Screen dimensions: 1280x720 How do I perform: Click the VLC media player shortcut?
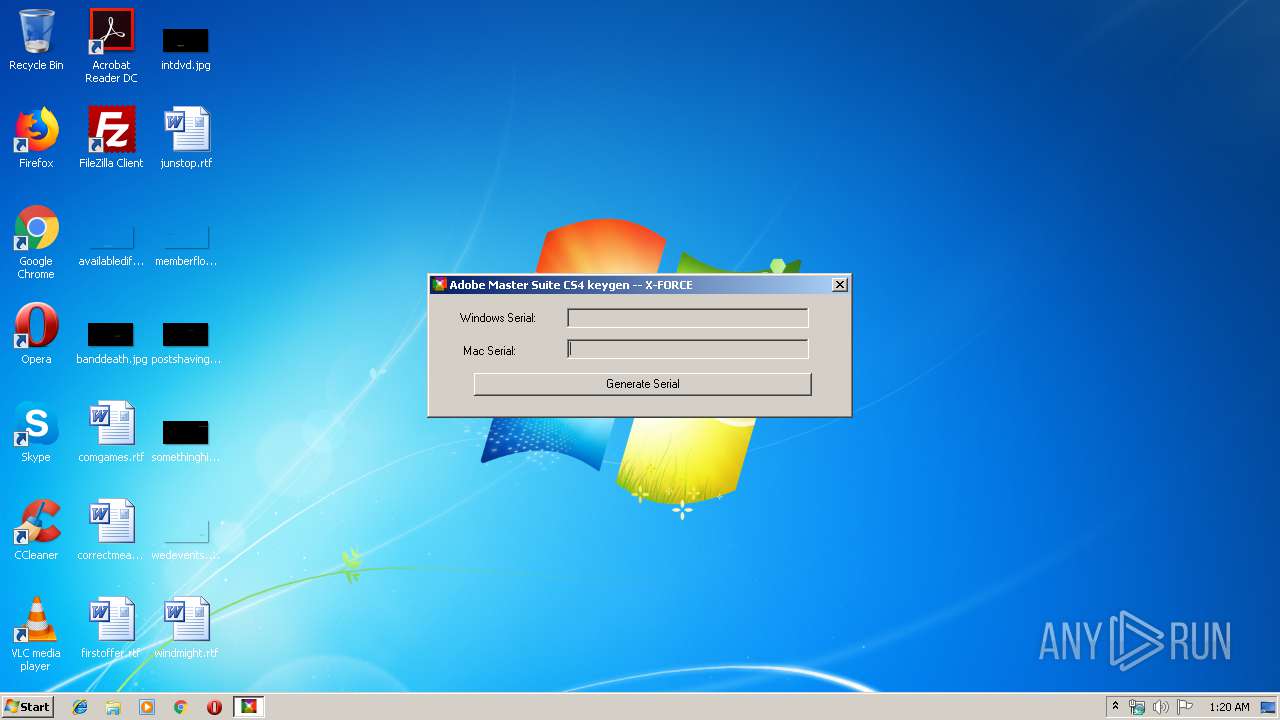(36, 635)
